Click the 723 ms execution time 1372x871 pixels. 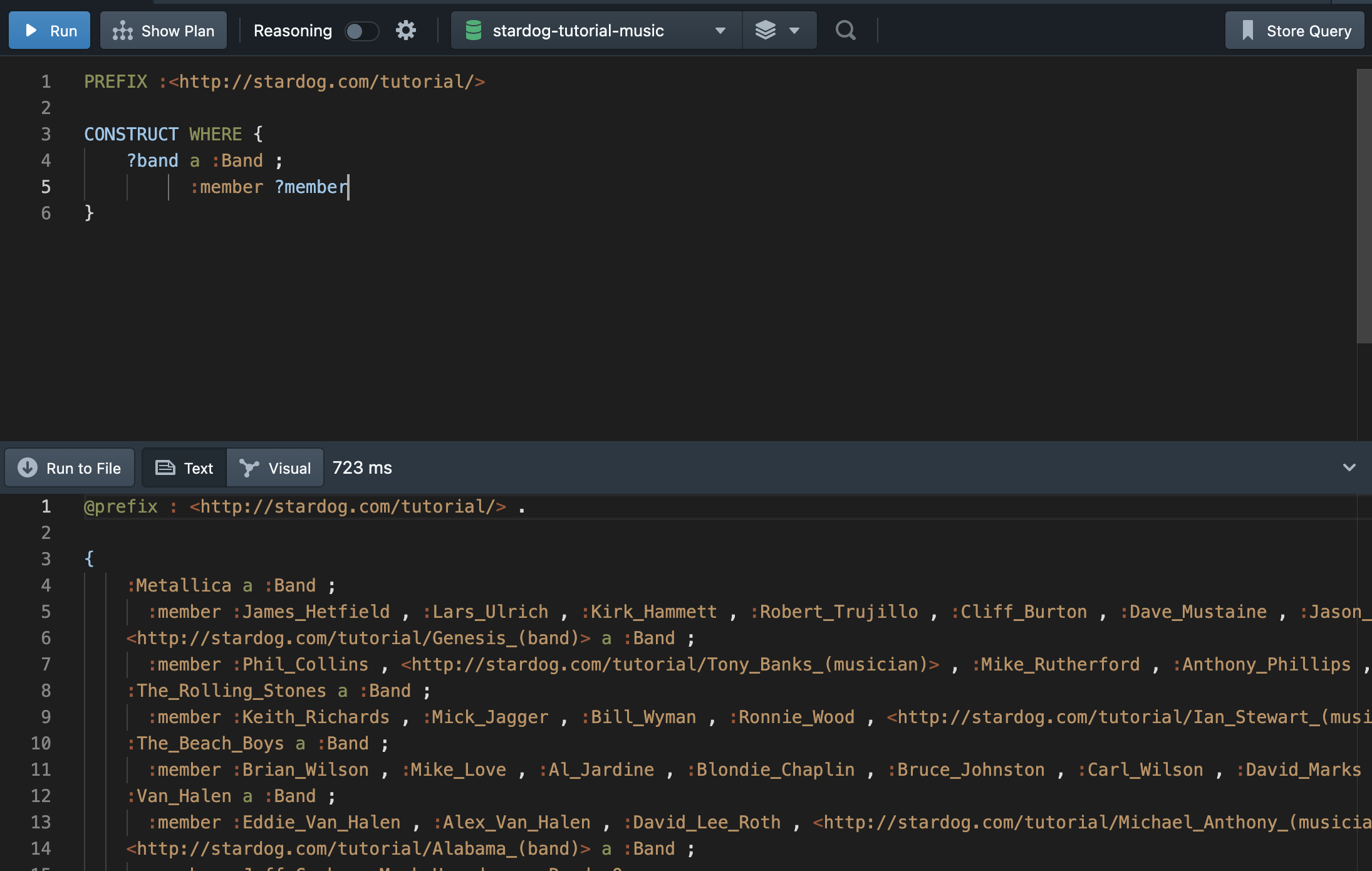click(362, 467)
